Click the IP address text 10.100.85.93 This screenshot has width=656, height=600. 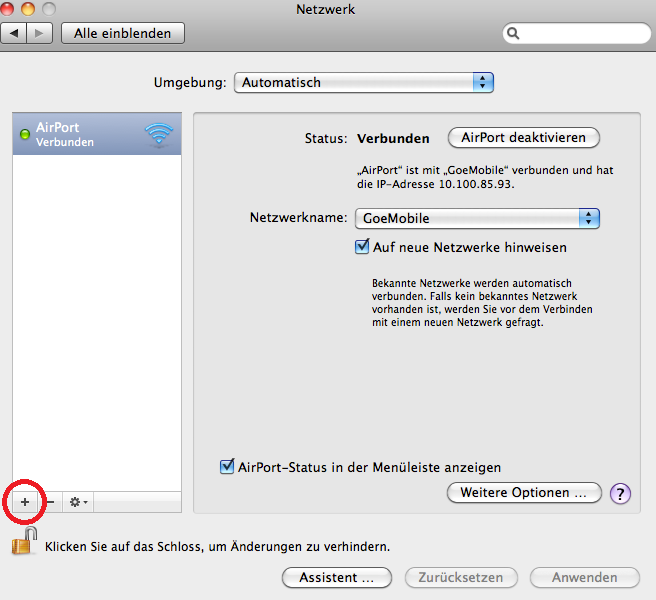475,184
